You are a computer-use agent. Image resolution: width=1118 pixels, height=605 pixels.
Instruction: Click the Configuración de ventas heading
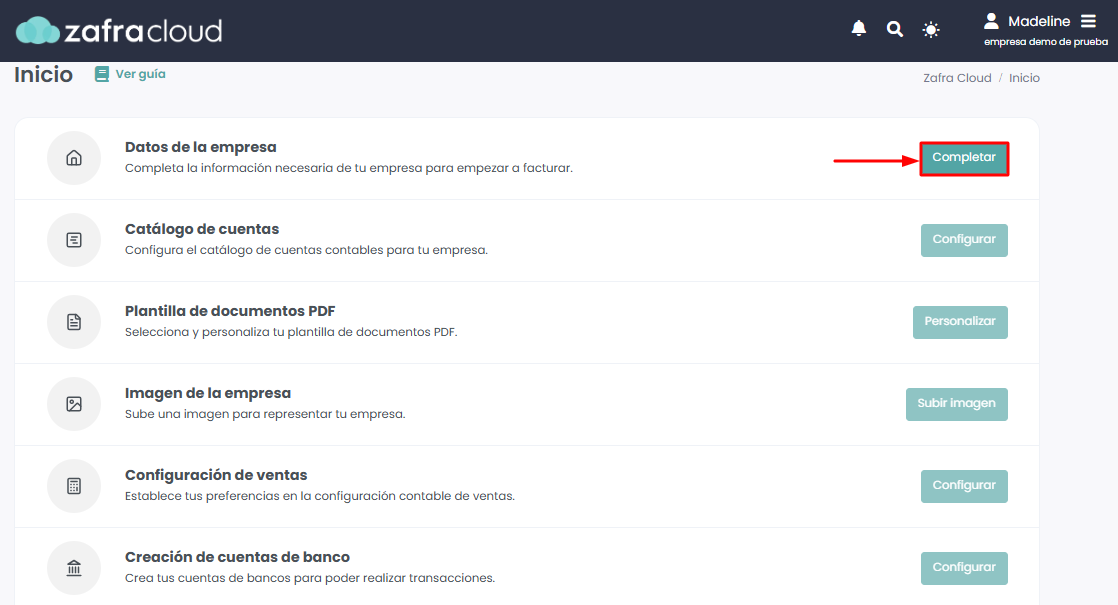(x=216, y=475)
